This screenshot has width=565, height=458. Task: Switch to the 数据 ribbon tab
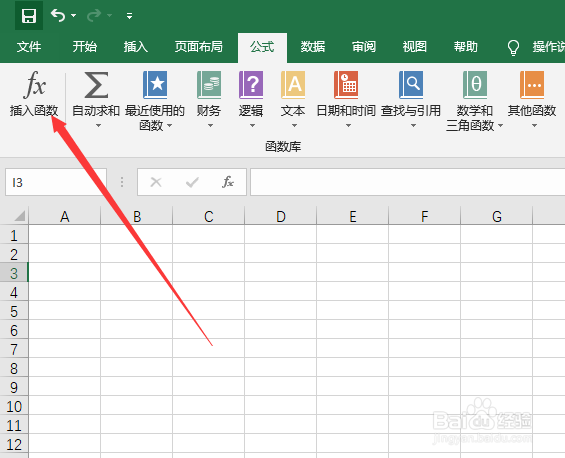[x=313, y=46]
